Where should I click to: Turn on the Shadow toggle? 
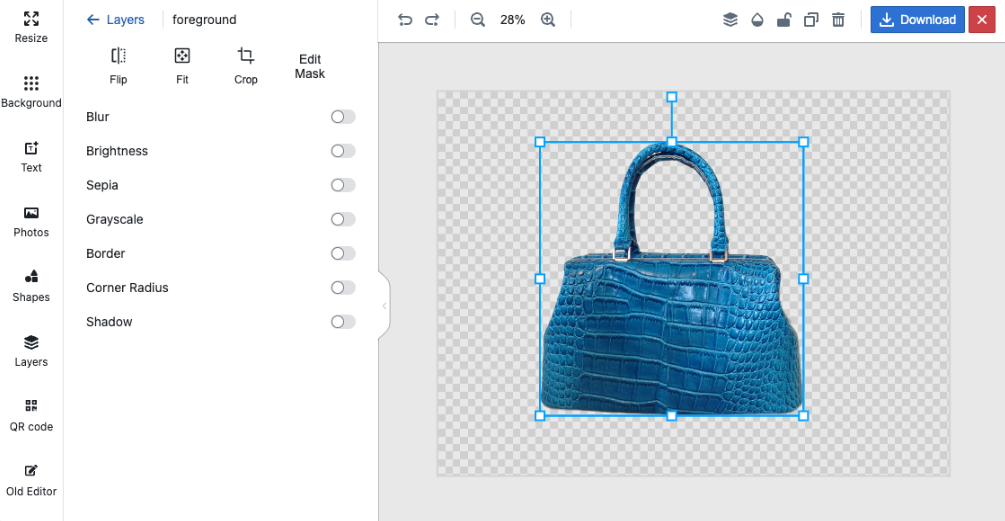pyautogui.click(x=343, y=322)
